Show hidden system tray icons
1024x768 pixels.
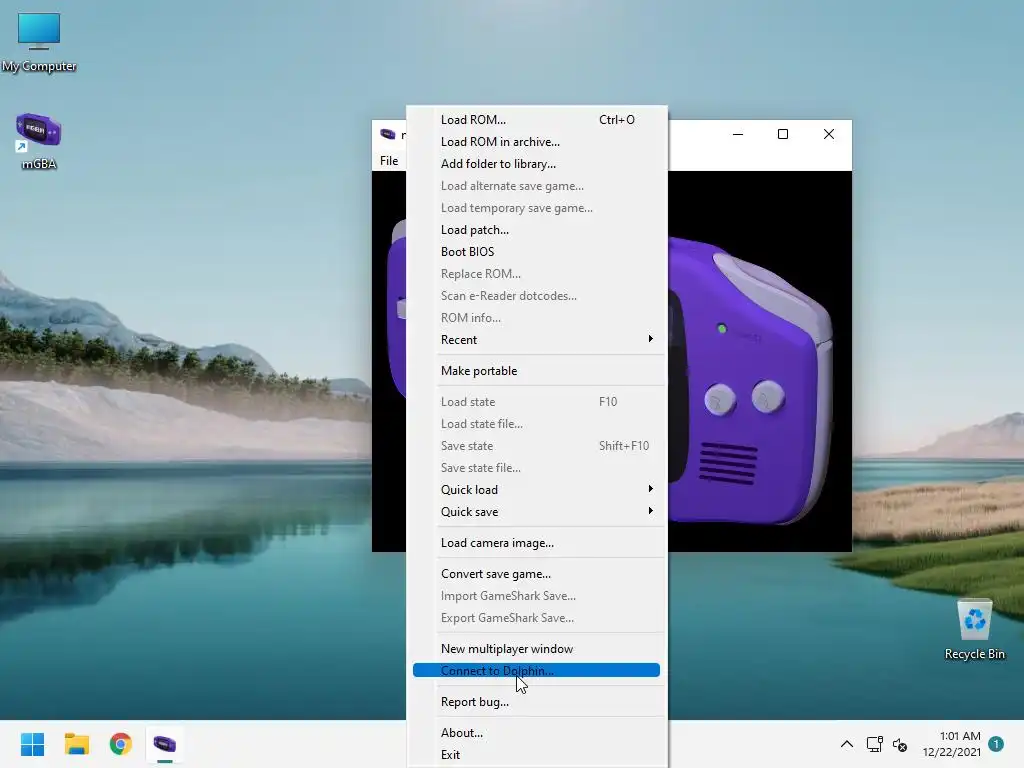[x=846, y=744]
